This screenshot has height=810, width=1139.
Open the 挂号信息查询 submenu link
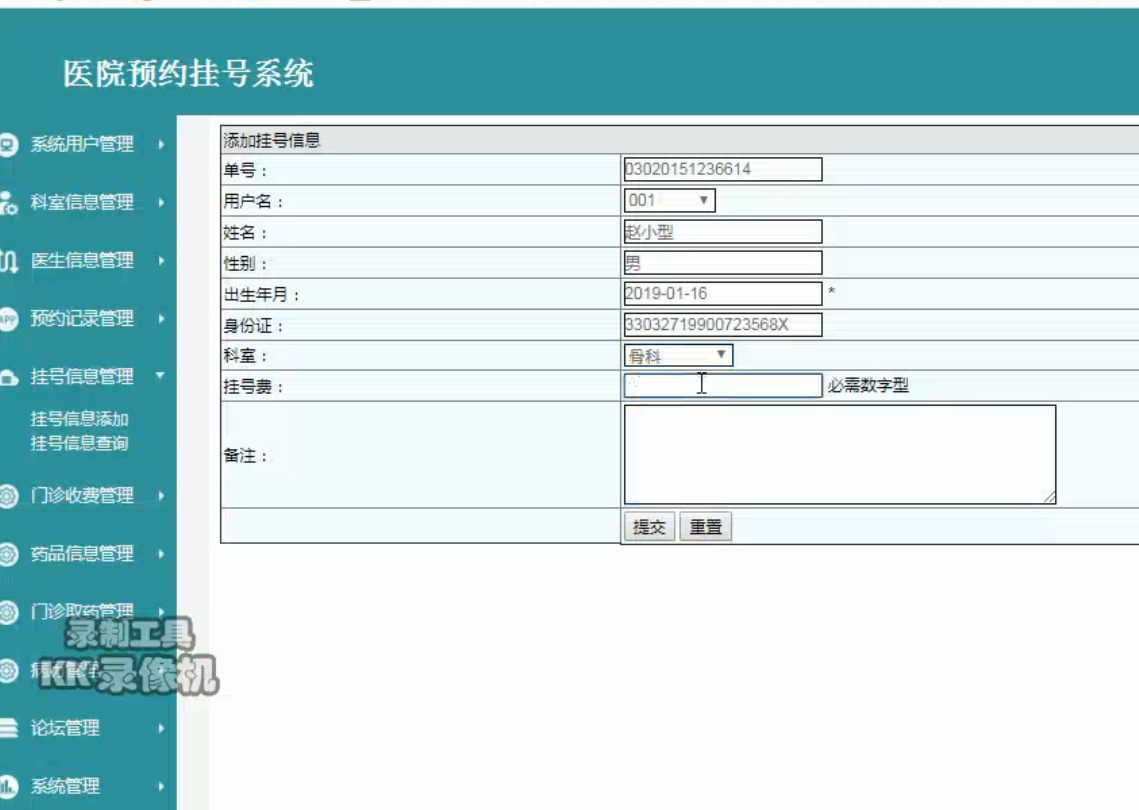tap(79, 443)
